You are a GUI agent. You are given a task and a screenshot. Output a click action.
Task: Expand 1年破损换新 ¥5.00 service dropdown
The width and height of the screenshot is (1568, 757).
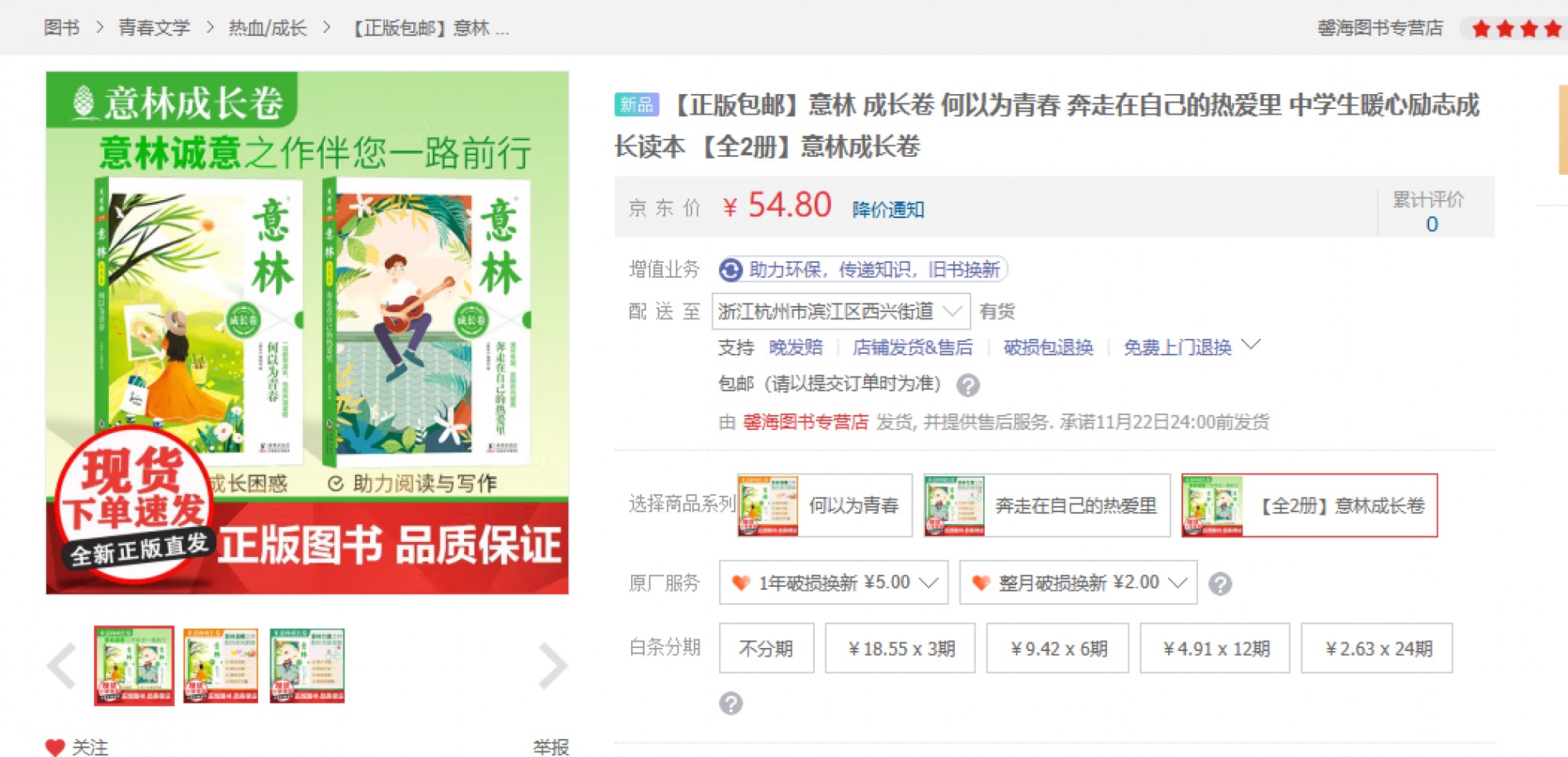coord(833,582)
